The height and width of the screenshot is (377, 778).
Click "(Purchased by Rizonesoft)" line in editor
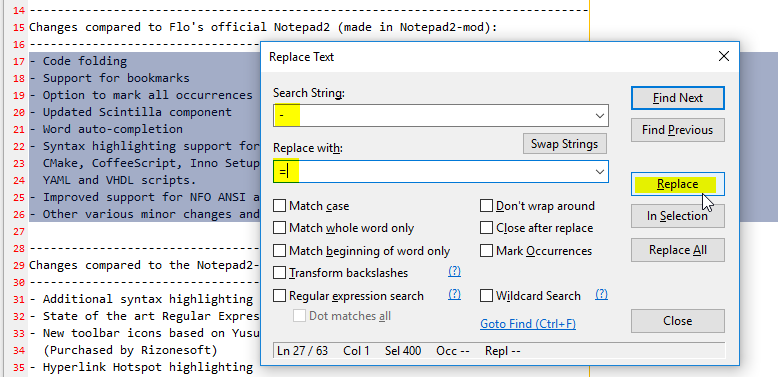coord(130,350)
